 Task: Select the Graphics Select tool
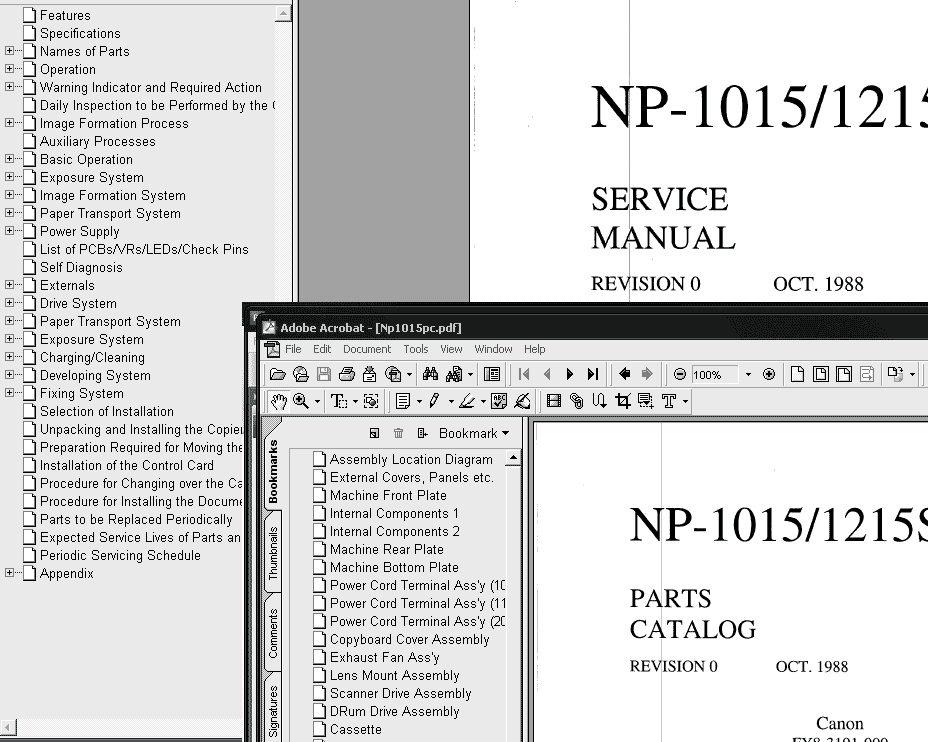pos(371,401)
